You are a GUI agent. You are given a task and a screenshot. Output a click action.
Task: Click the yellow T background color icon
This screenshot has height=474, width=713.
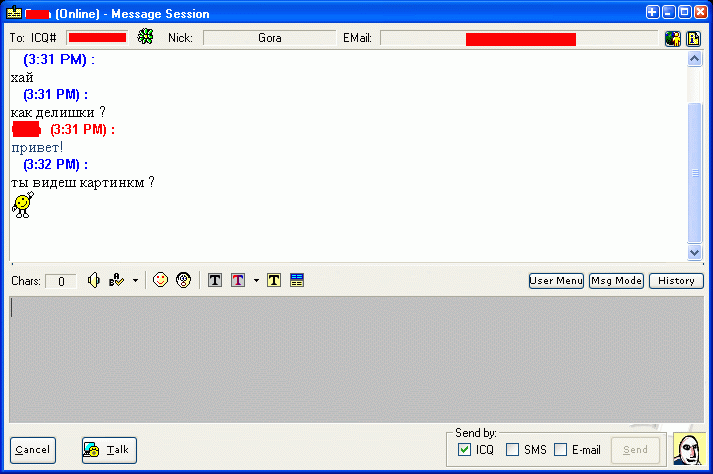tap(274, 280)
